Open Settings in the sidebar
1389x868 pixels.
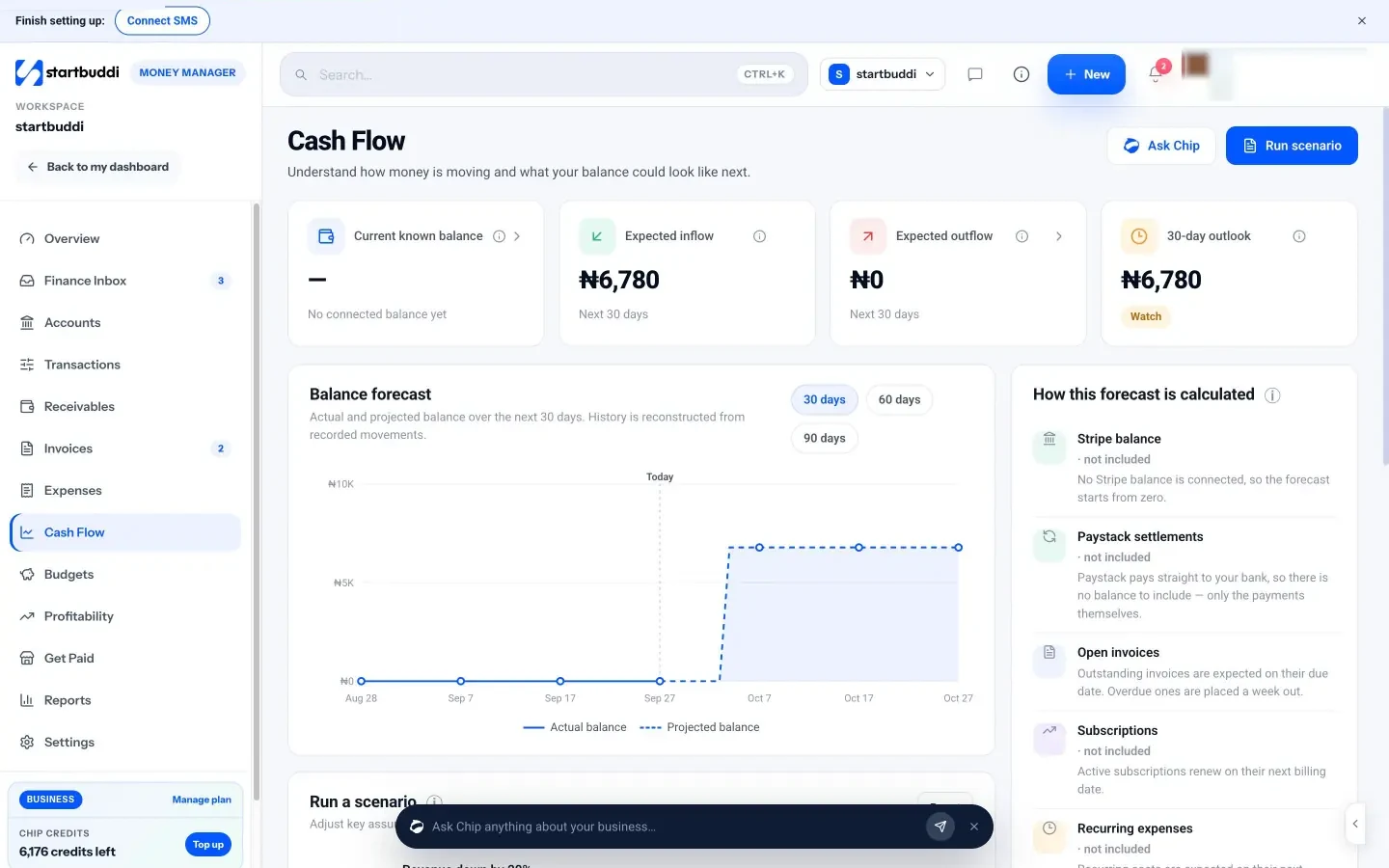[125, 743]
